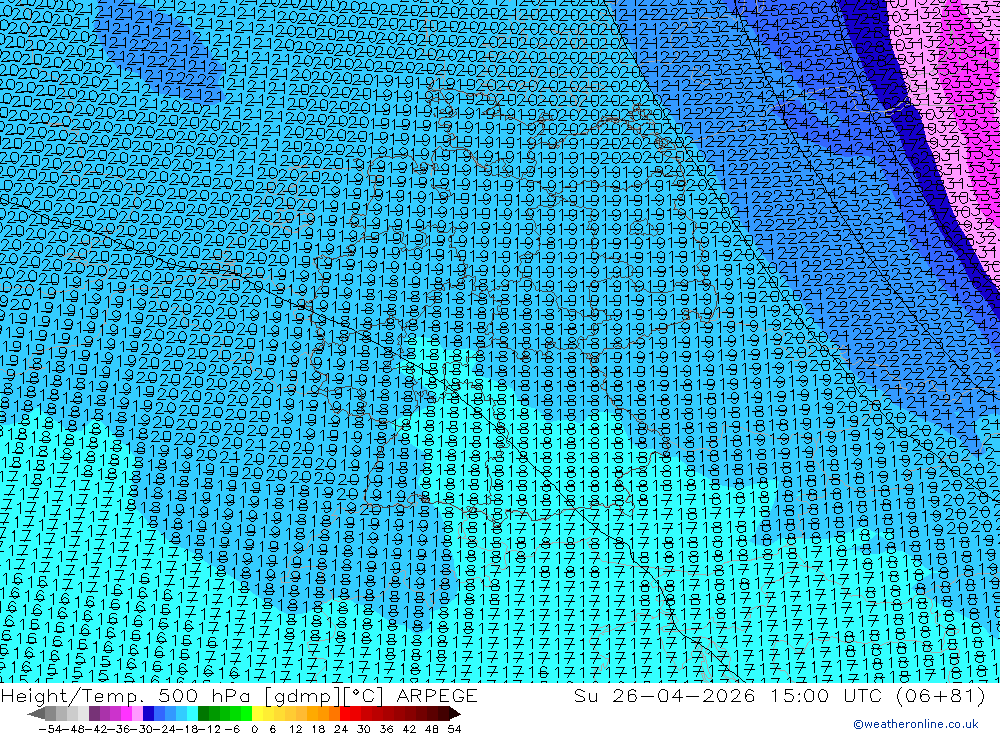
Task: Pick the dark green legend swatch
Action: [203, 714]
